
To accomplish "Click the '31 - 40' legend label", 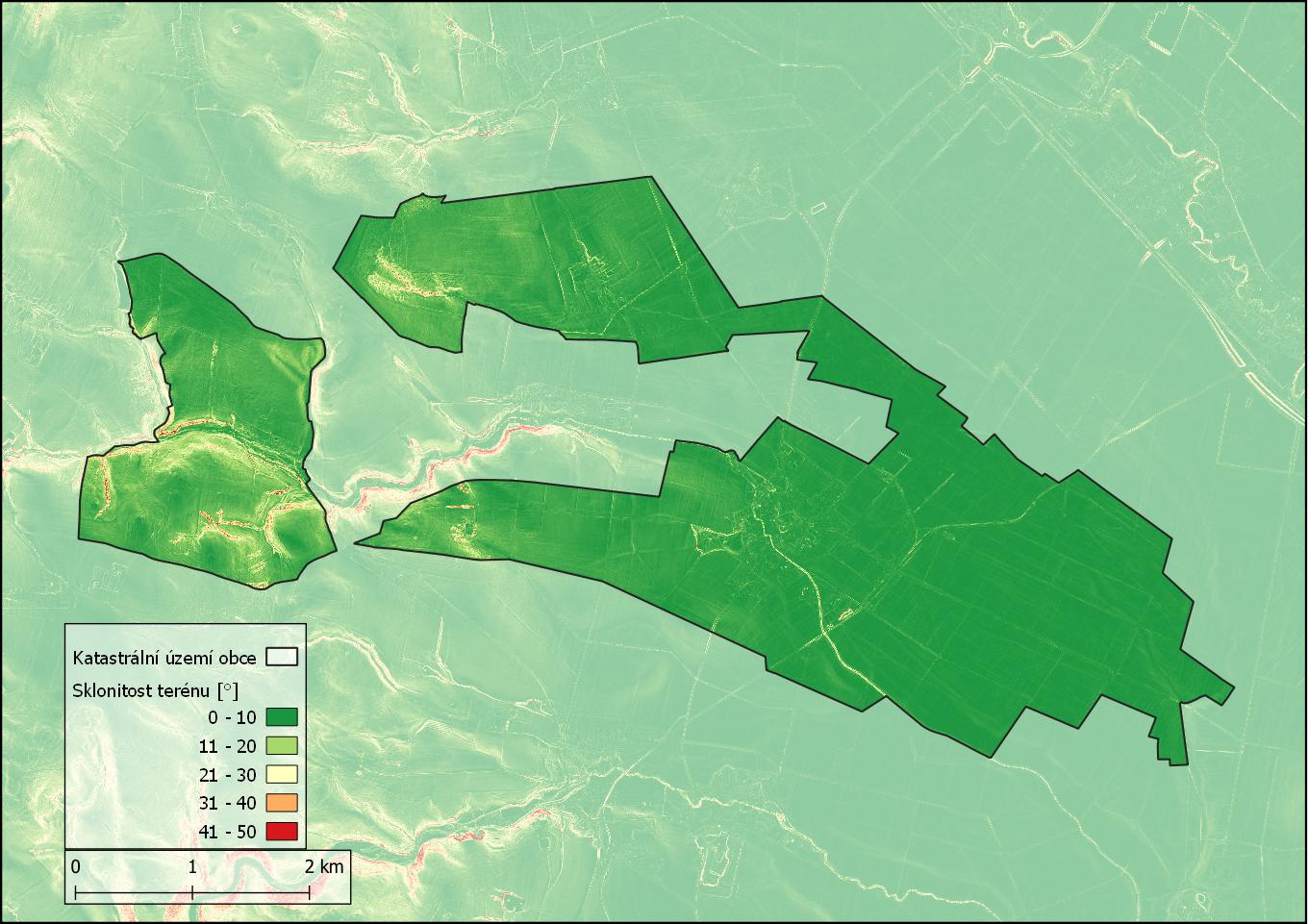I will click(228, 804).
